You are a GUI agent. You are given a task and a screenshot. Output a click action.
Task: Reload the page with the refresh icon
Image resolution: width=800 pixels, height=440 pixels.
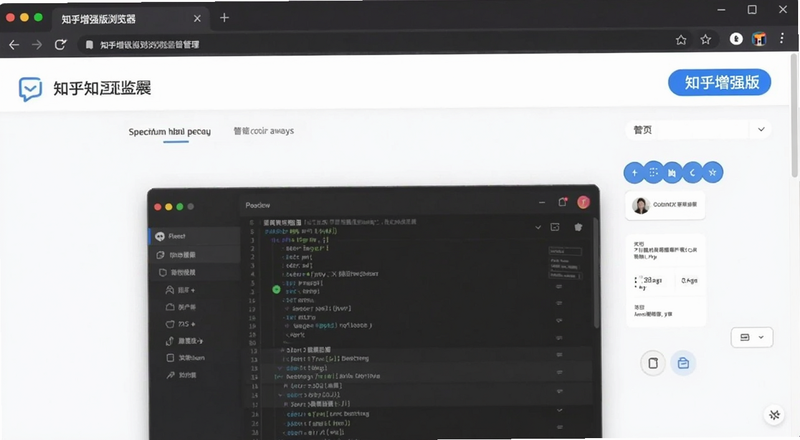point(60,44)
